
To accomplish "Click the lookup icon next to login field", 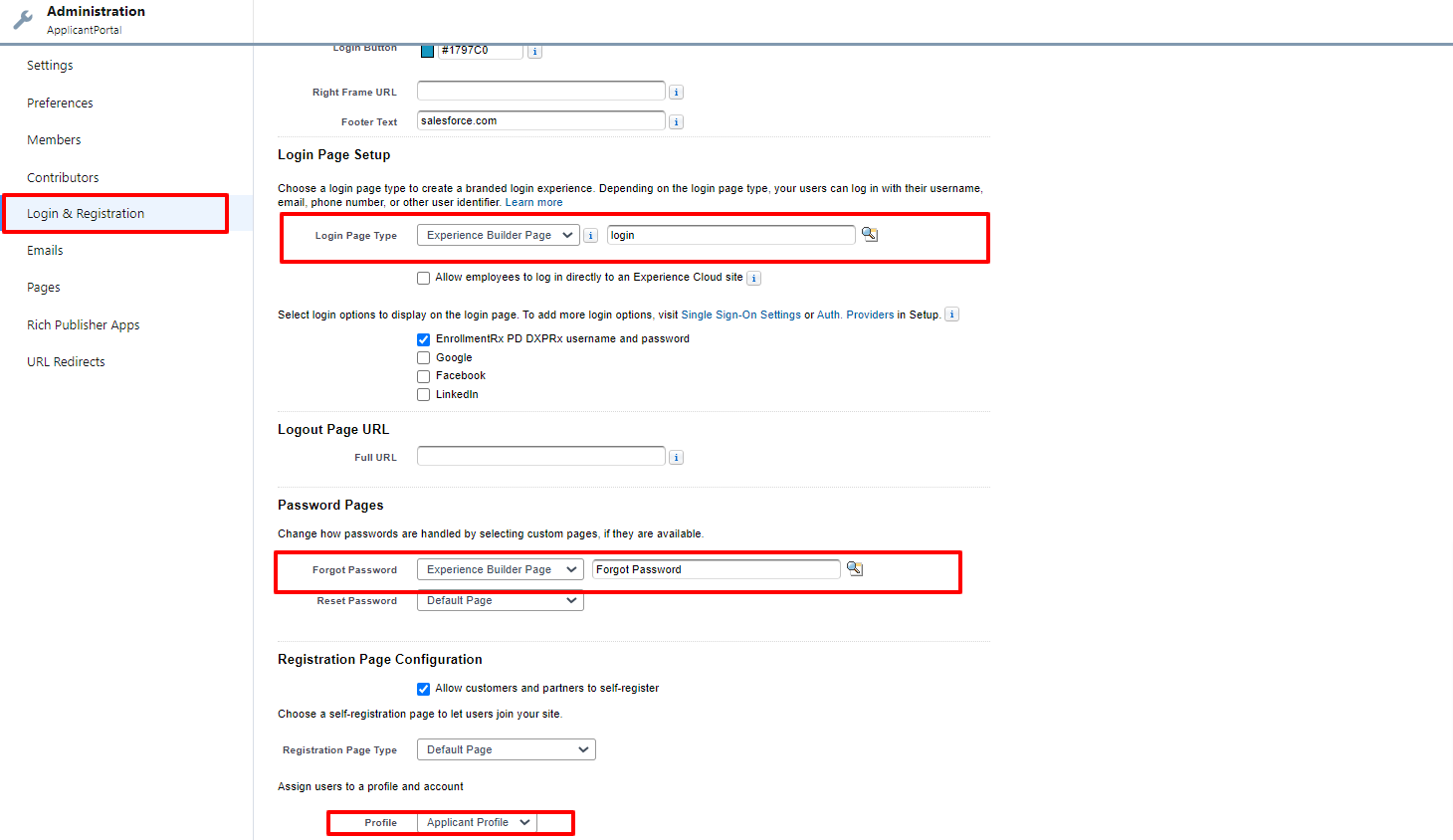I will [x=870, y=235].
